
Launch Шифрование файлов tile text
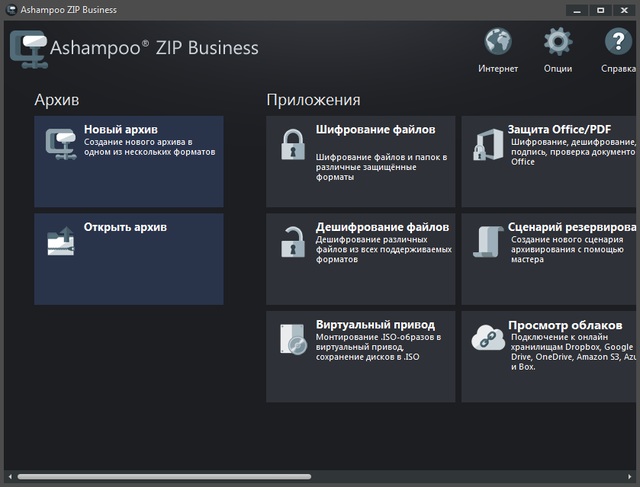point(375,130)
